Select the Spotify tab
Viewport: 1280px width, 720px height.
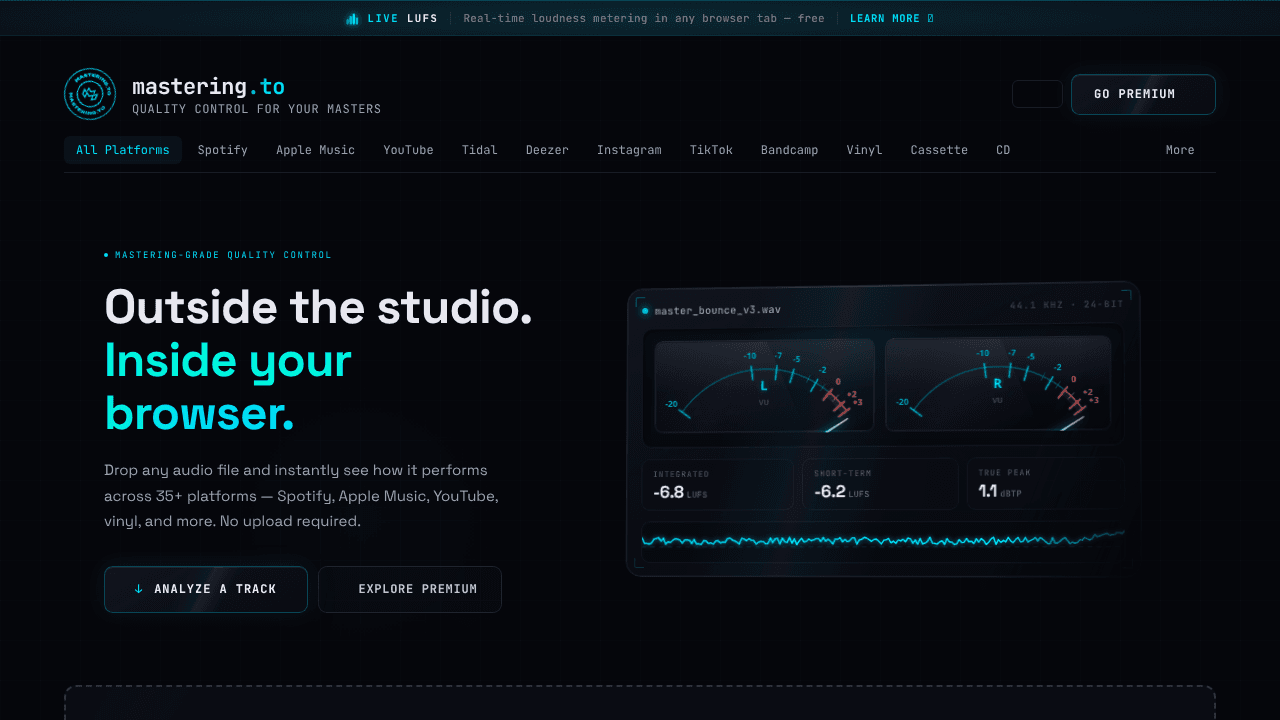(223, 150)
